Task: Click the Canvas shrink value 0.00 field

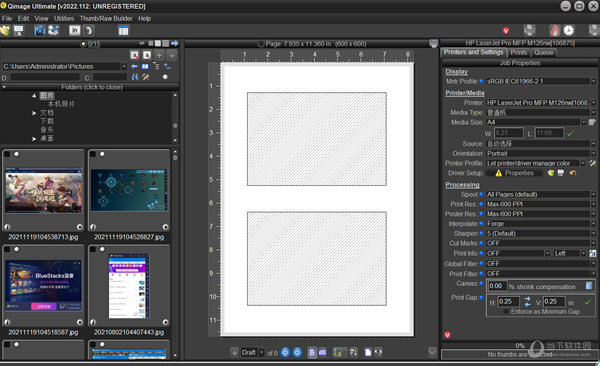Action: click(497, 286)
